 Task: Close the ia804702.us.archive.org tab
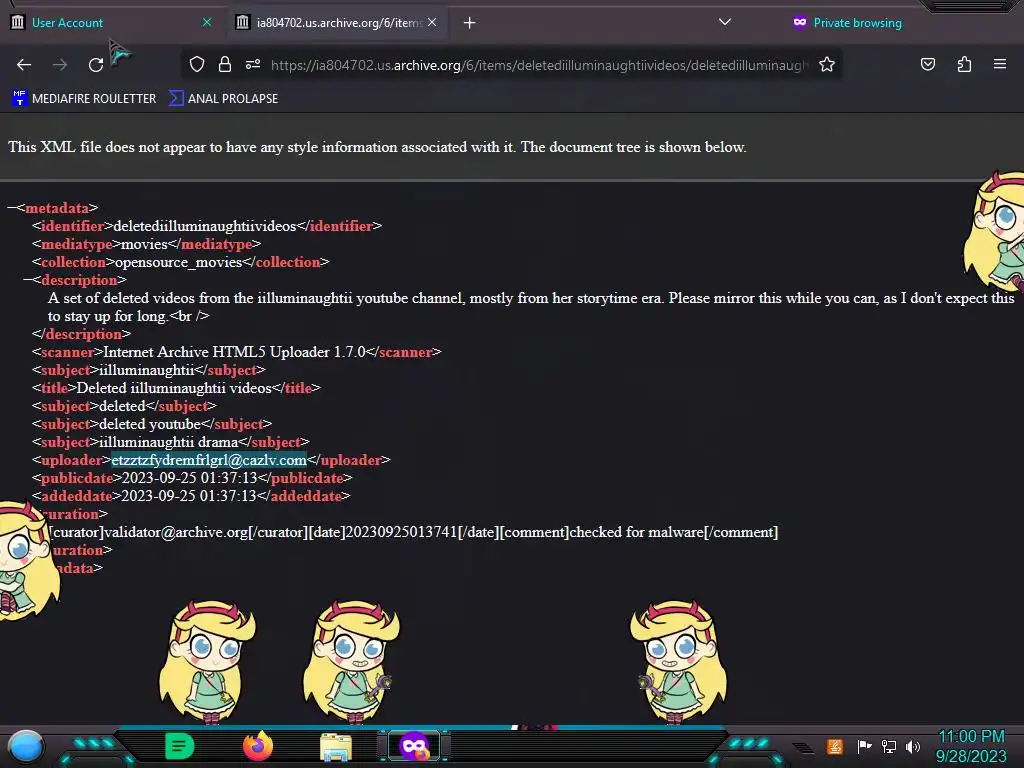click(432, 22)
